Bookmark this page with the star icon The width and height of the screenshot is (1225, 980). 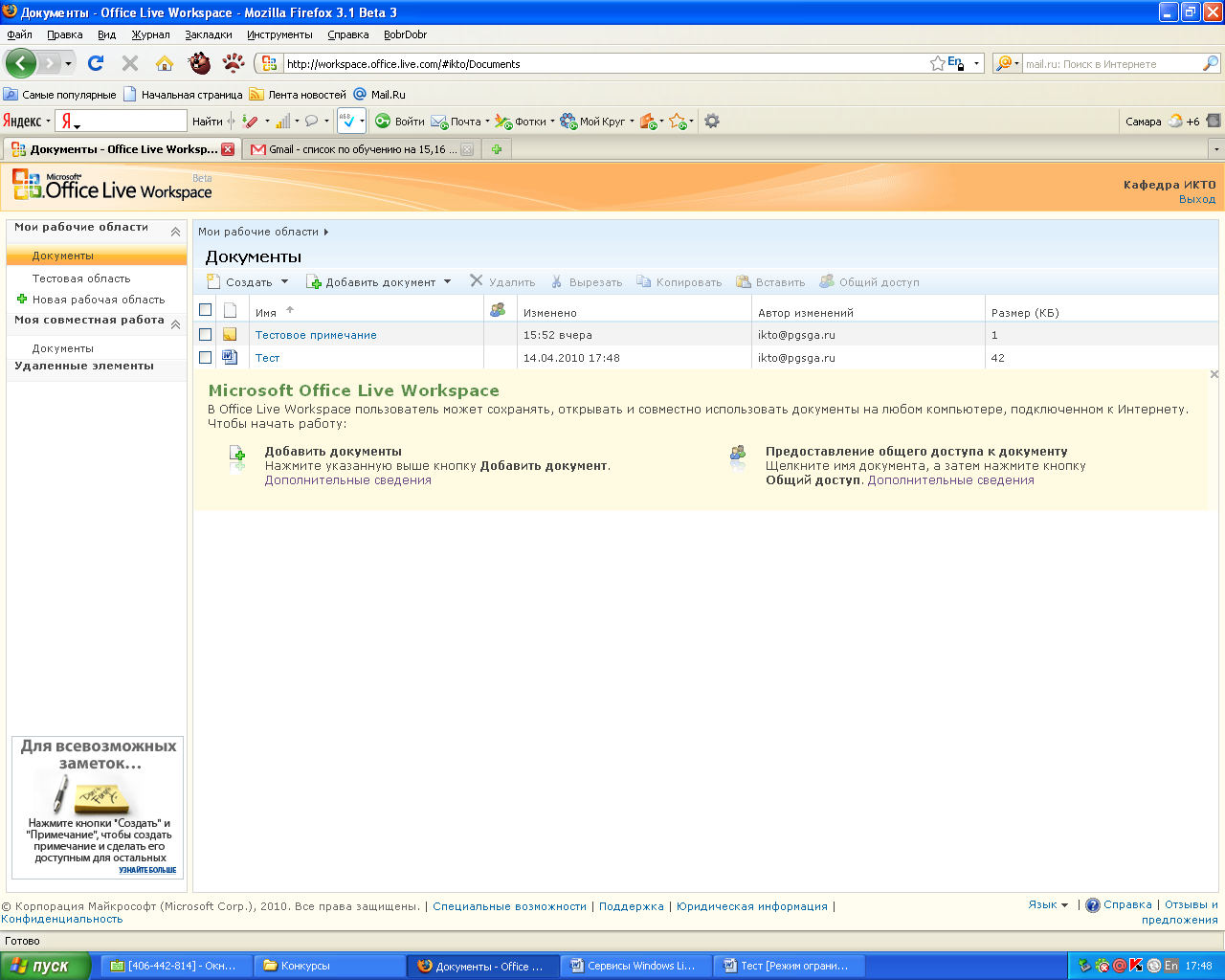pos(938,63)
